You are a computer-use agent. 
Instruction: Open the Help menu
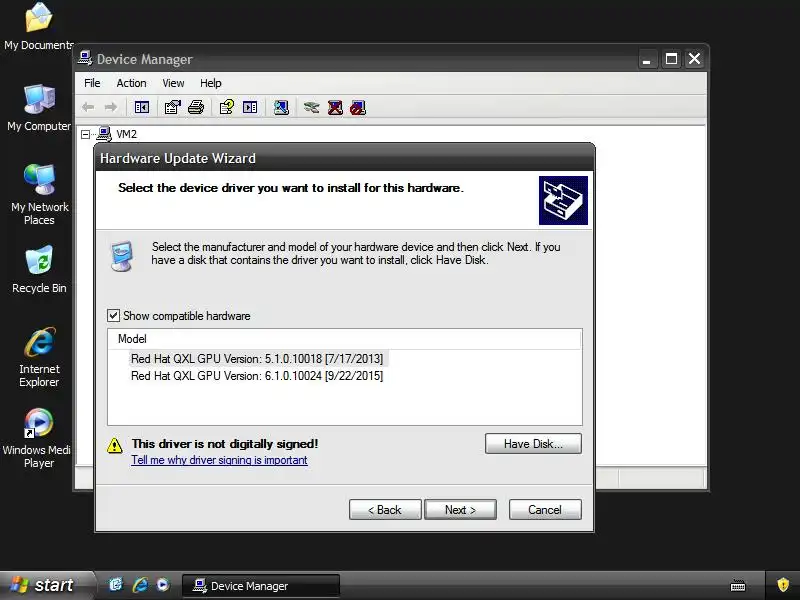click(210, 83)
